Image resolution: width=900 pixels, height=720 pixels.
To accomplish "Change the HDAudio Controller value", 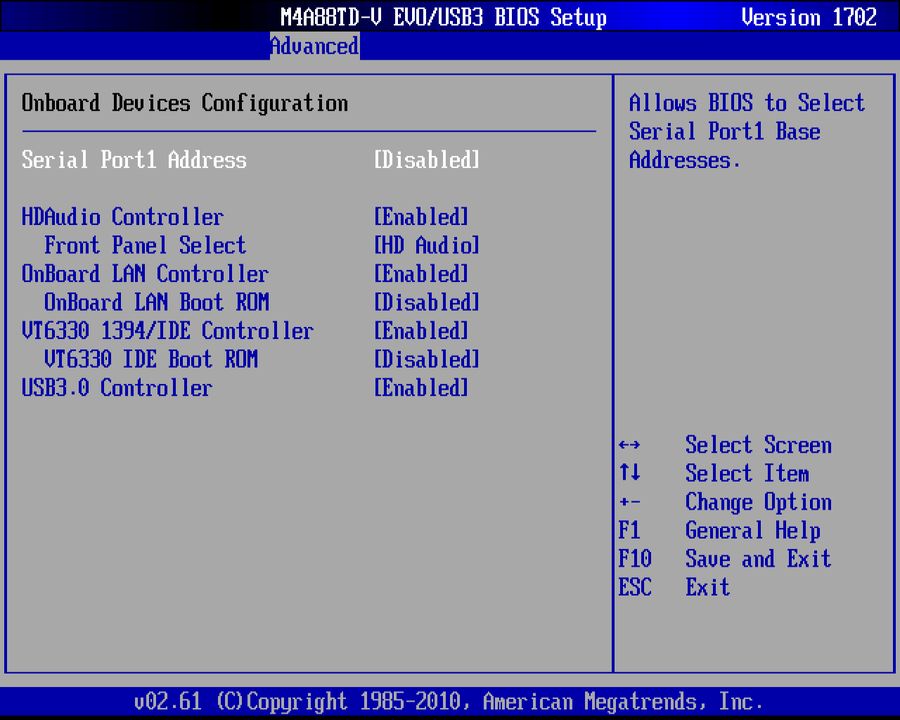I will (420, 217).
